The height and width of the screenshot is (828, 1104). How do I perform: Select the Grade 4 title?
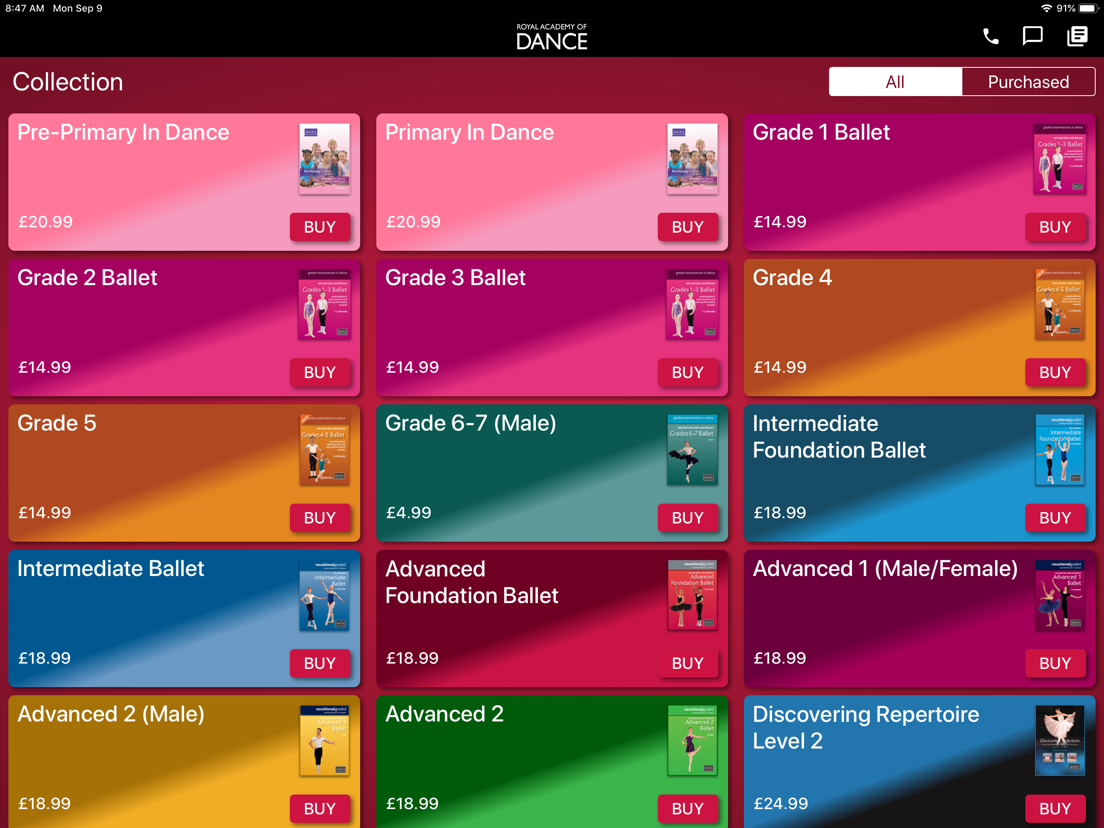pyautogui.click(x=792, y=277)
